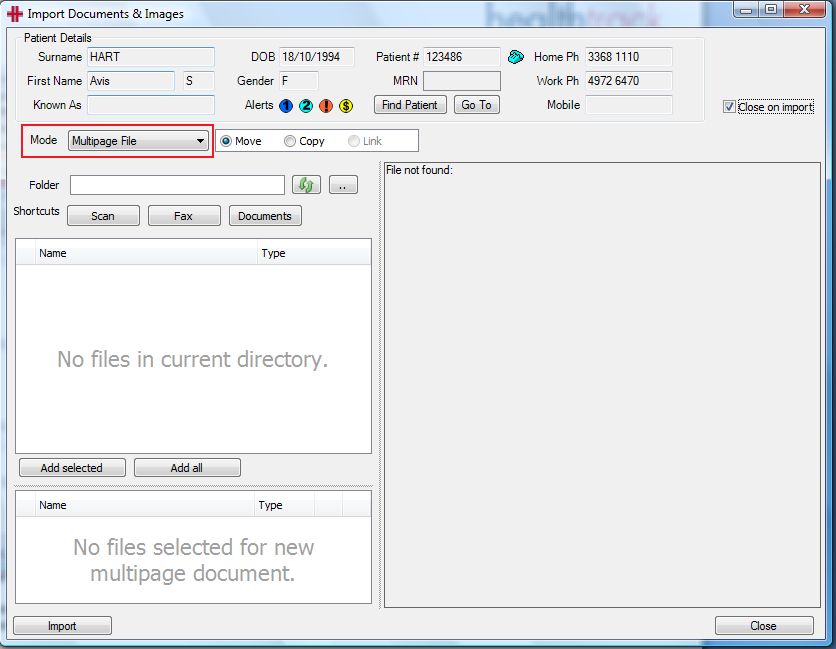Click the Go To button
Image resolution: width=836 pixels, height=649 pixels.
(477, 105)
